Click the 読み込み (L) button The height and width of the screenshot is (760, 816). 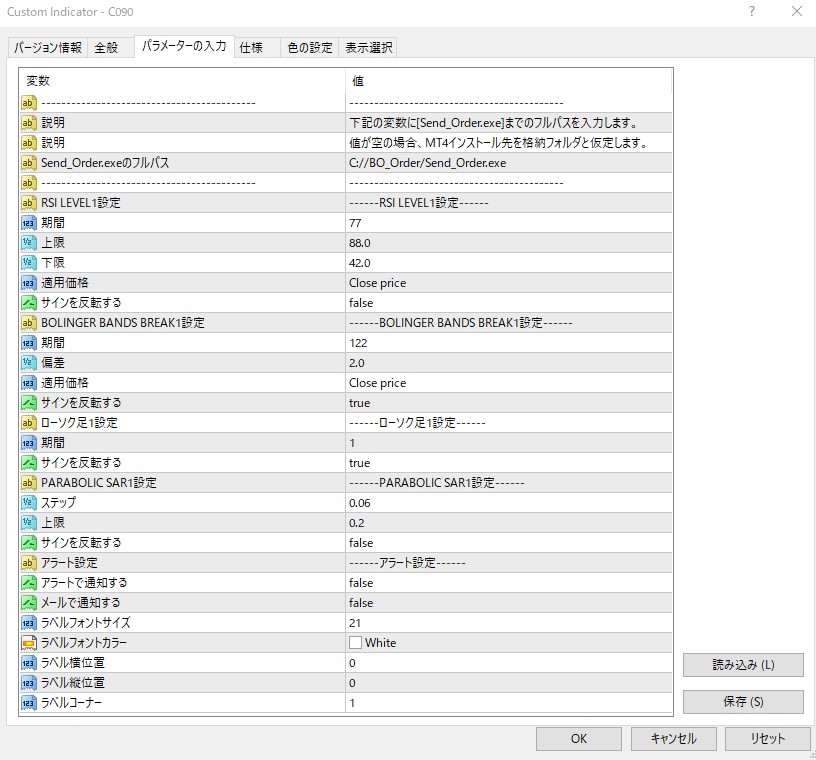coord(743,665)
